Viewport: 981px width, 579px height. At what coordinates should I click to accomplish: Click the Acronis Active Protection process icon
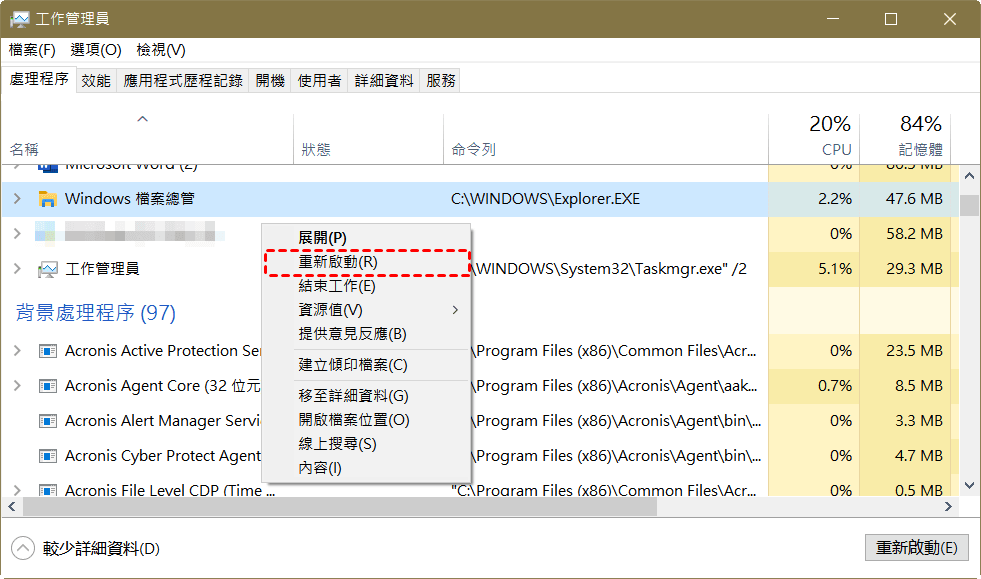[x=48, y=351]
